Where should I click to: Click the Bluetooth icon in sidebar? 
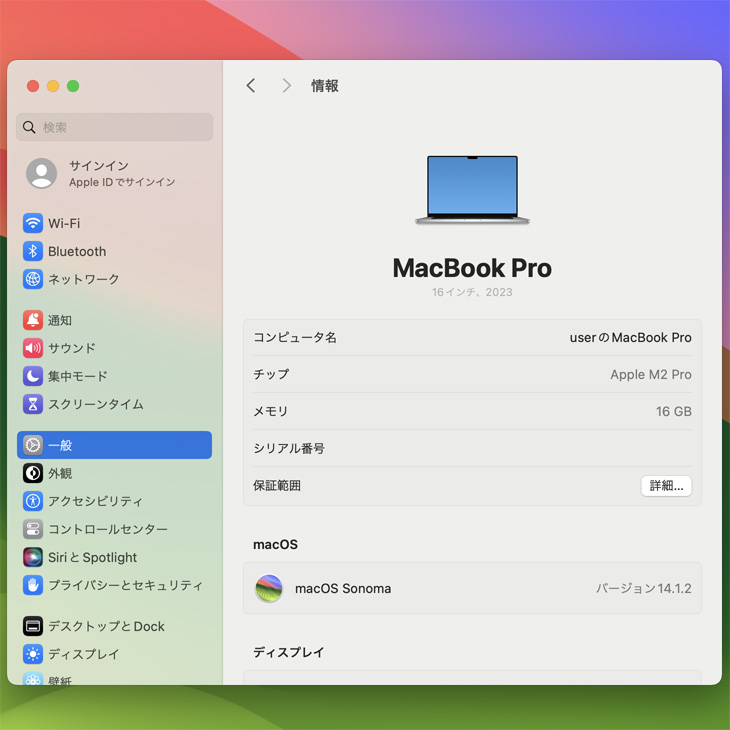click(x=33, y=251)
